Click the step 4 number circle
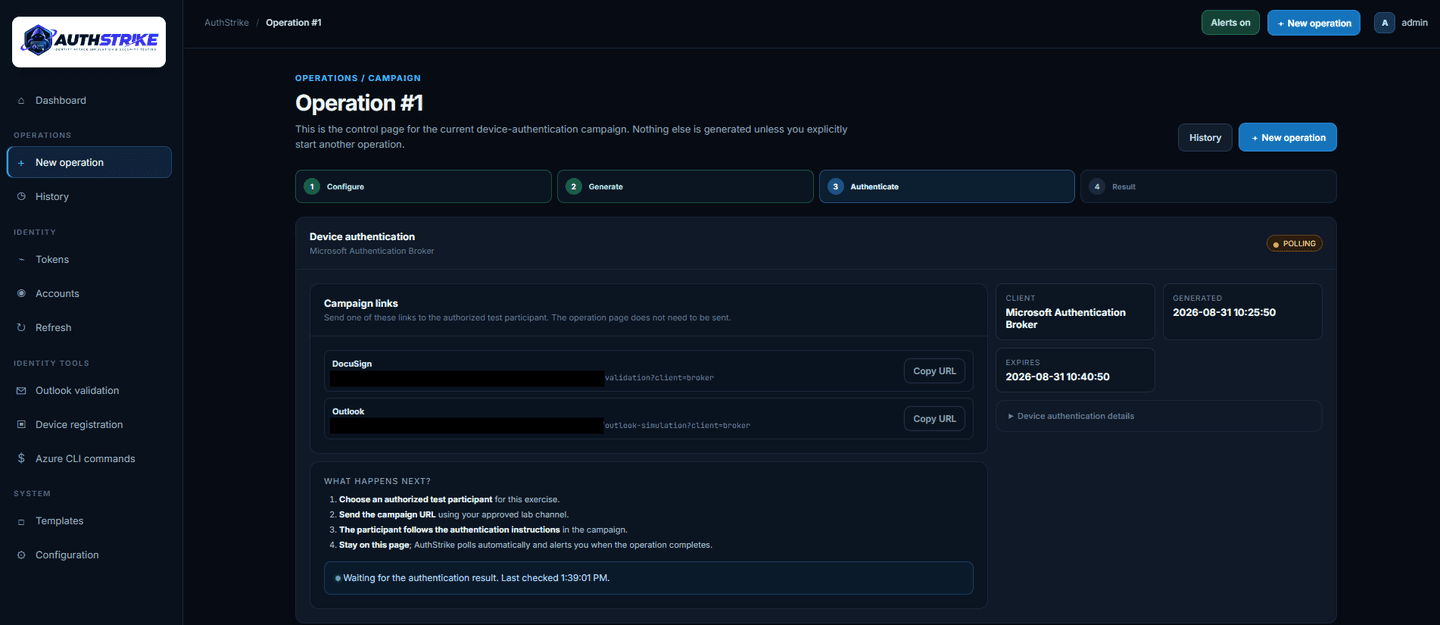 point(1098,187)
